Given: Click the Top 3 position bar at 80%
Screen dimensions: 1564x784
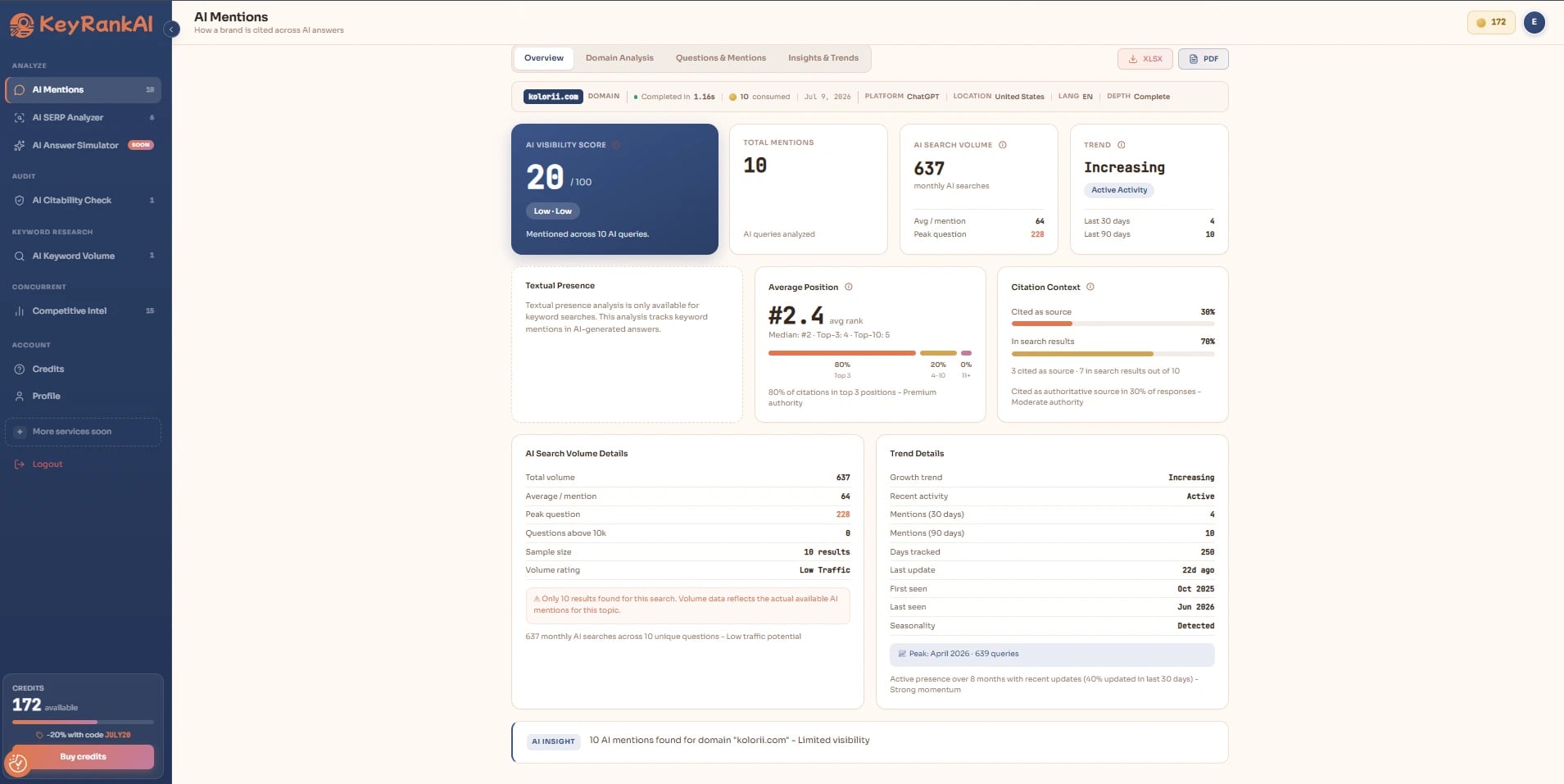Looking at the screenshot, I should 841,353.
